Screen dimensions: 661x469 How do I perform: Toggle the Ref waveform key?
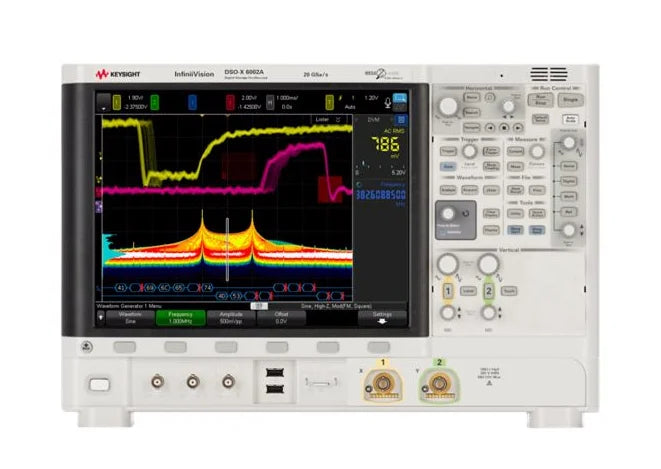click(x=569, y=212)
